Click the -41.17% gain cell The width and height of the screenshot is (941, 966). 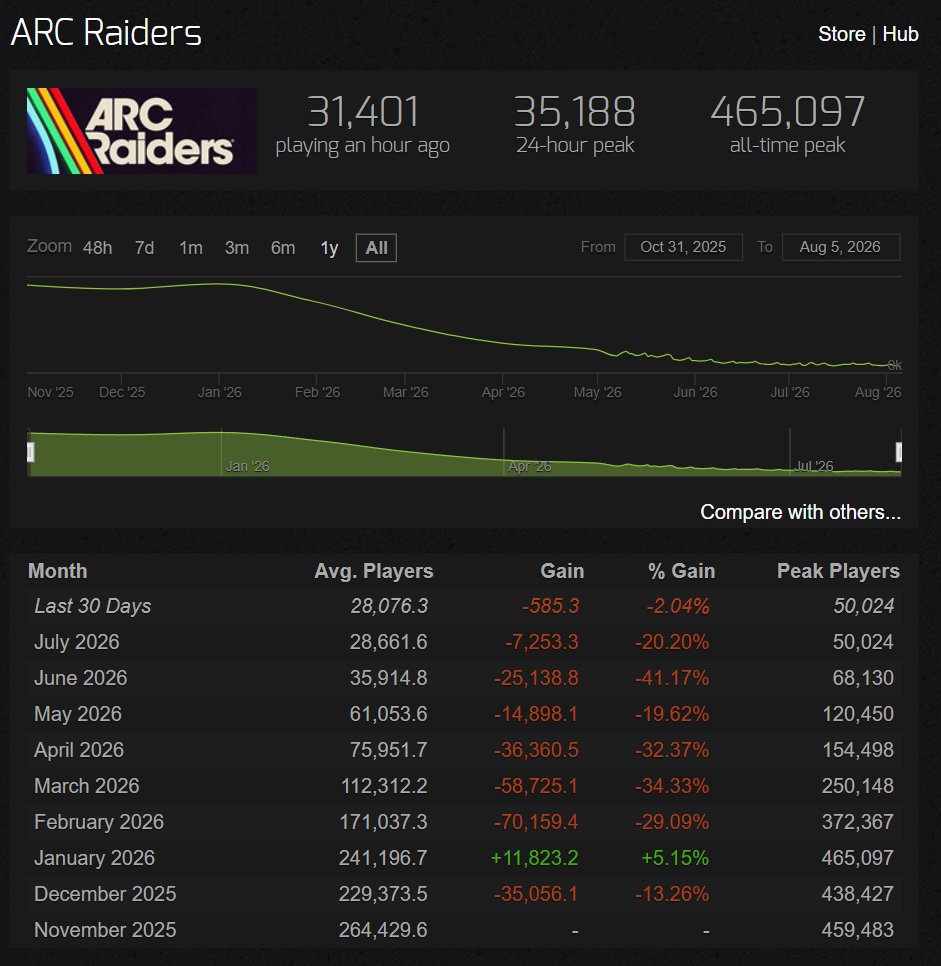(672, 678)
